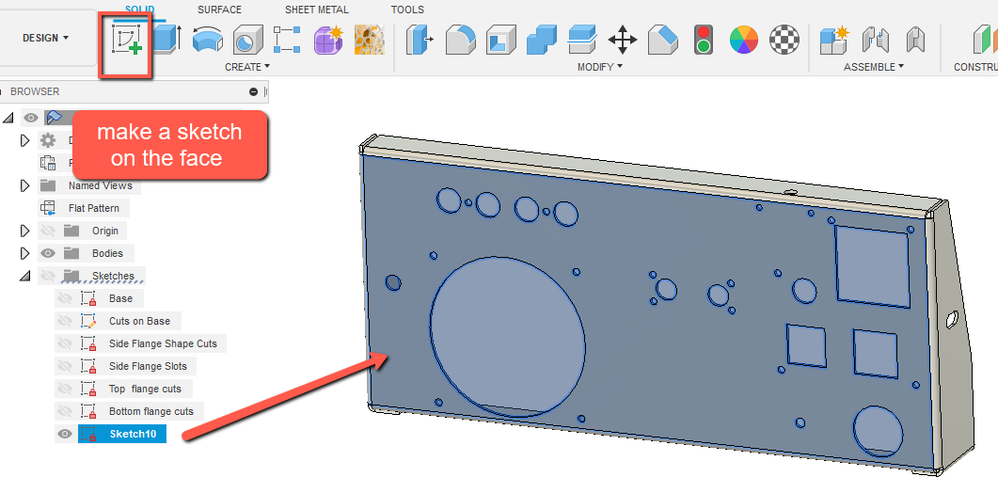Image resolution: width=998 pixels, height=495 pixels.
Task: Toggle visibility eye of the root component
Action: [x=31, y=118]
